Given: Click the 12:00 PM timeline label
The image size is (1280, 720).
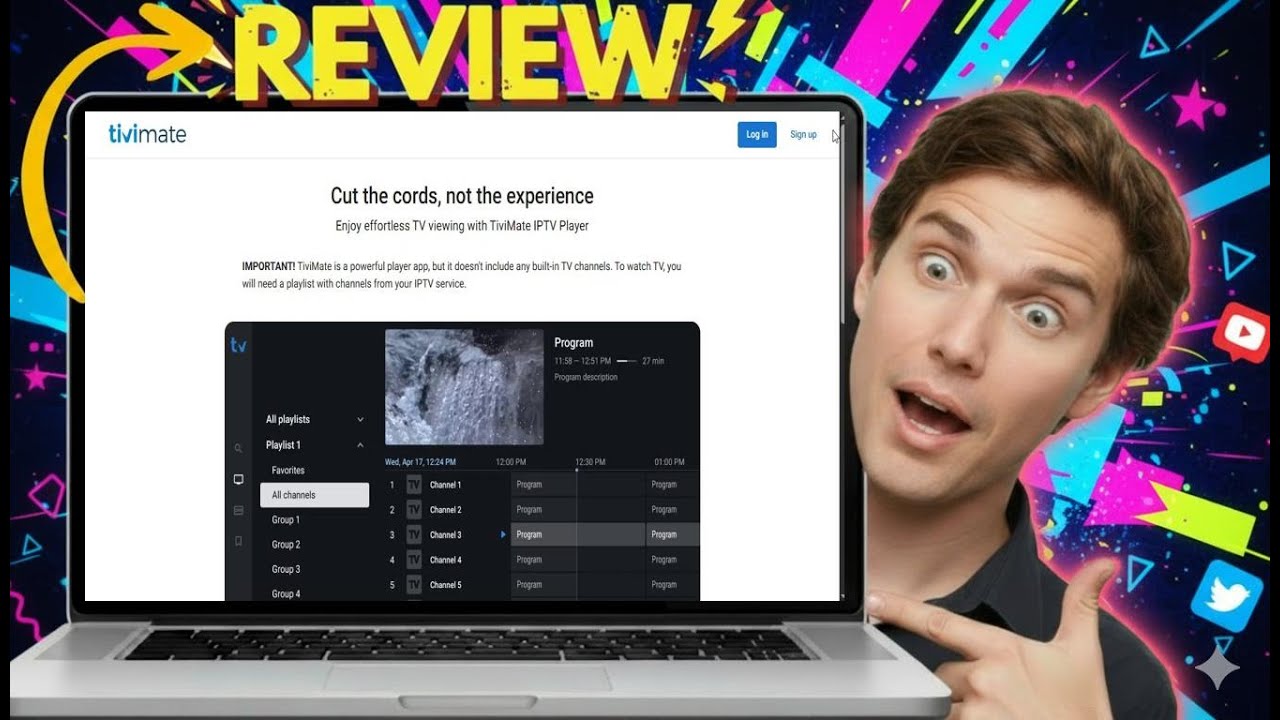Looking at the screenshot, I should click(511, 462).
